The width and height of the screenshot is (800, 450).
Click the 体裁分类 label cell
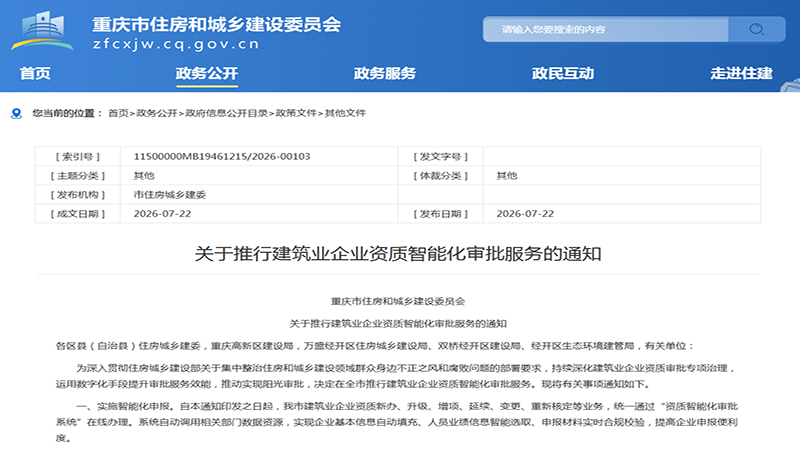click(441, 176)
